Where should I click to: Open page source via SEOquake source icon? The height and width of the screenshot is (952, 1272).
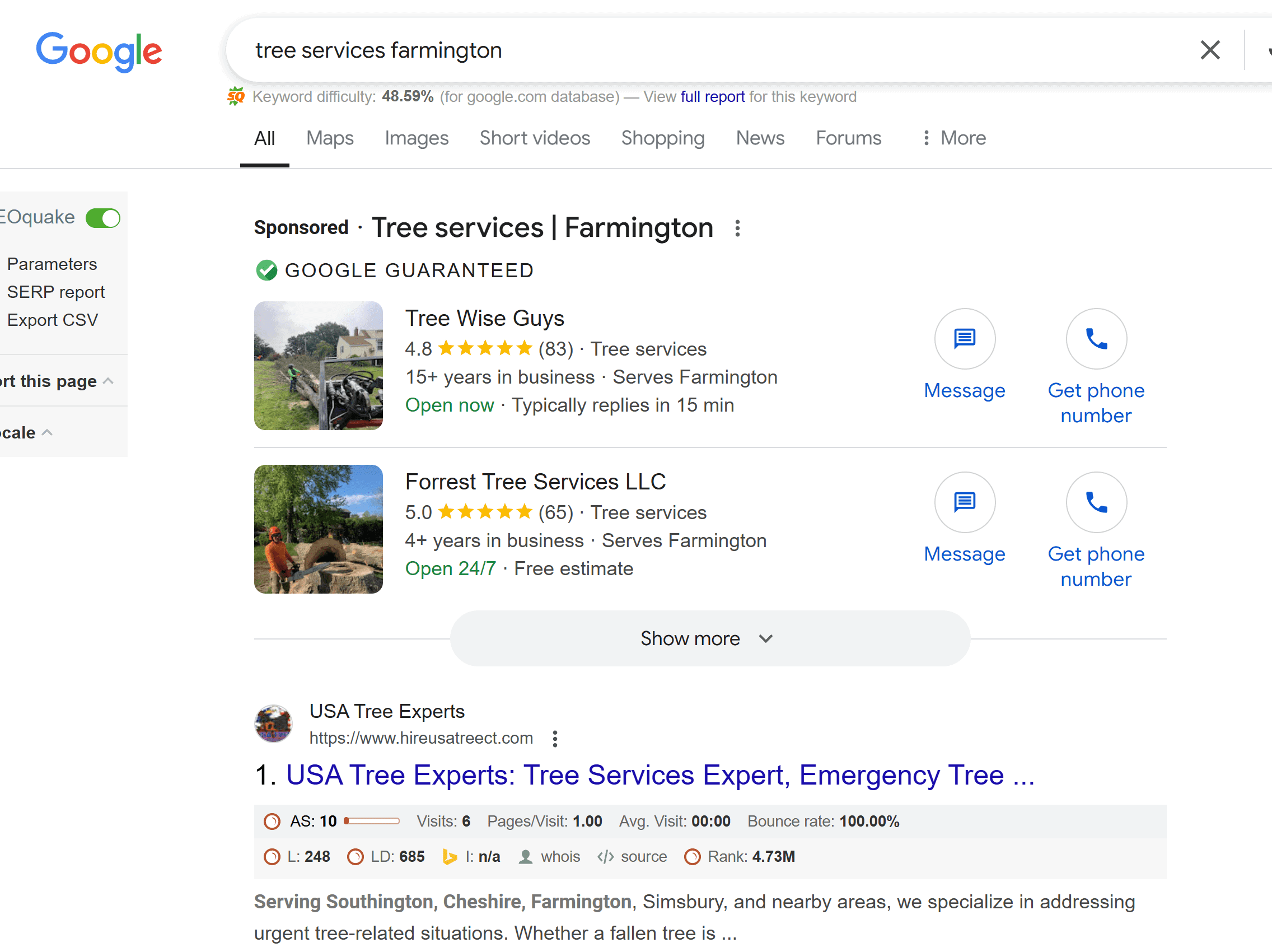606,856
